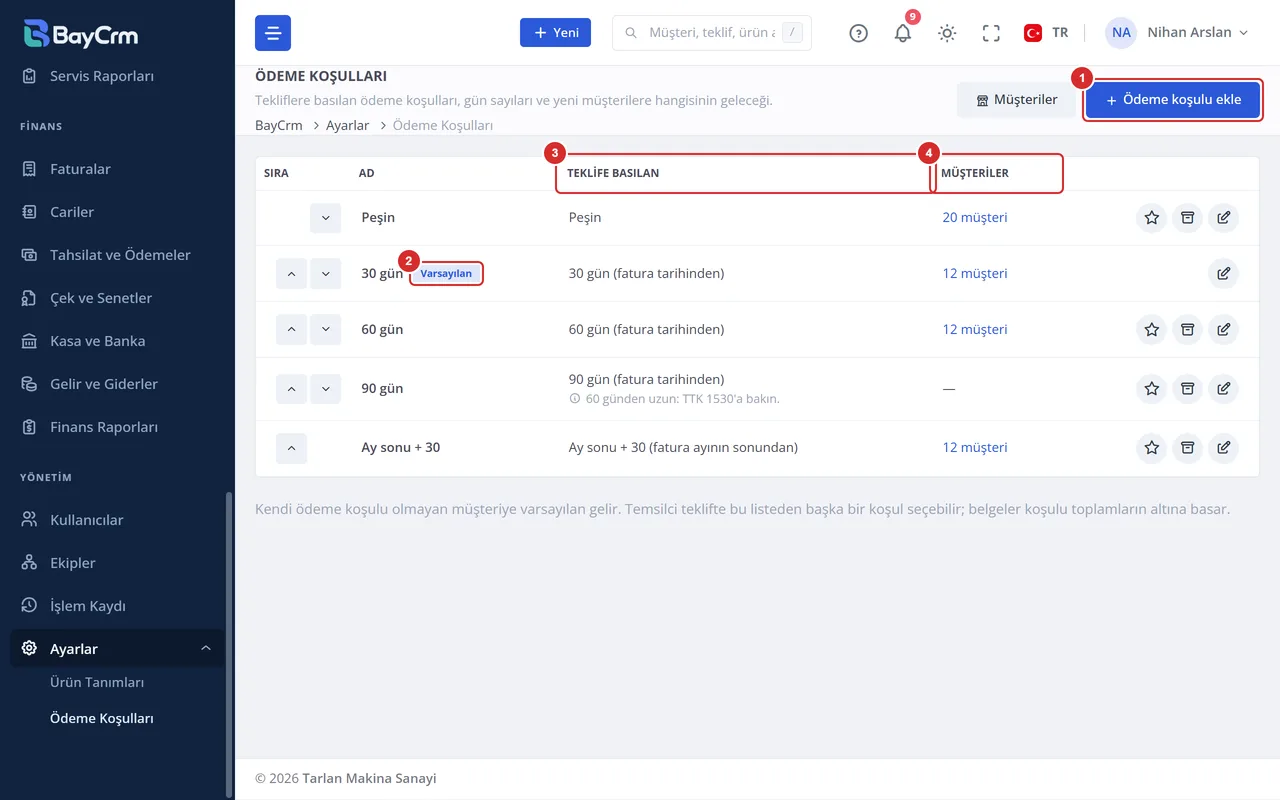1280x800 pixels.
Task: Edit the 60 gün payment term
Action: [1223, 329]
